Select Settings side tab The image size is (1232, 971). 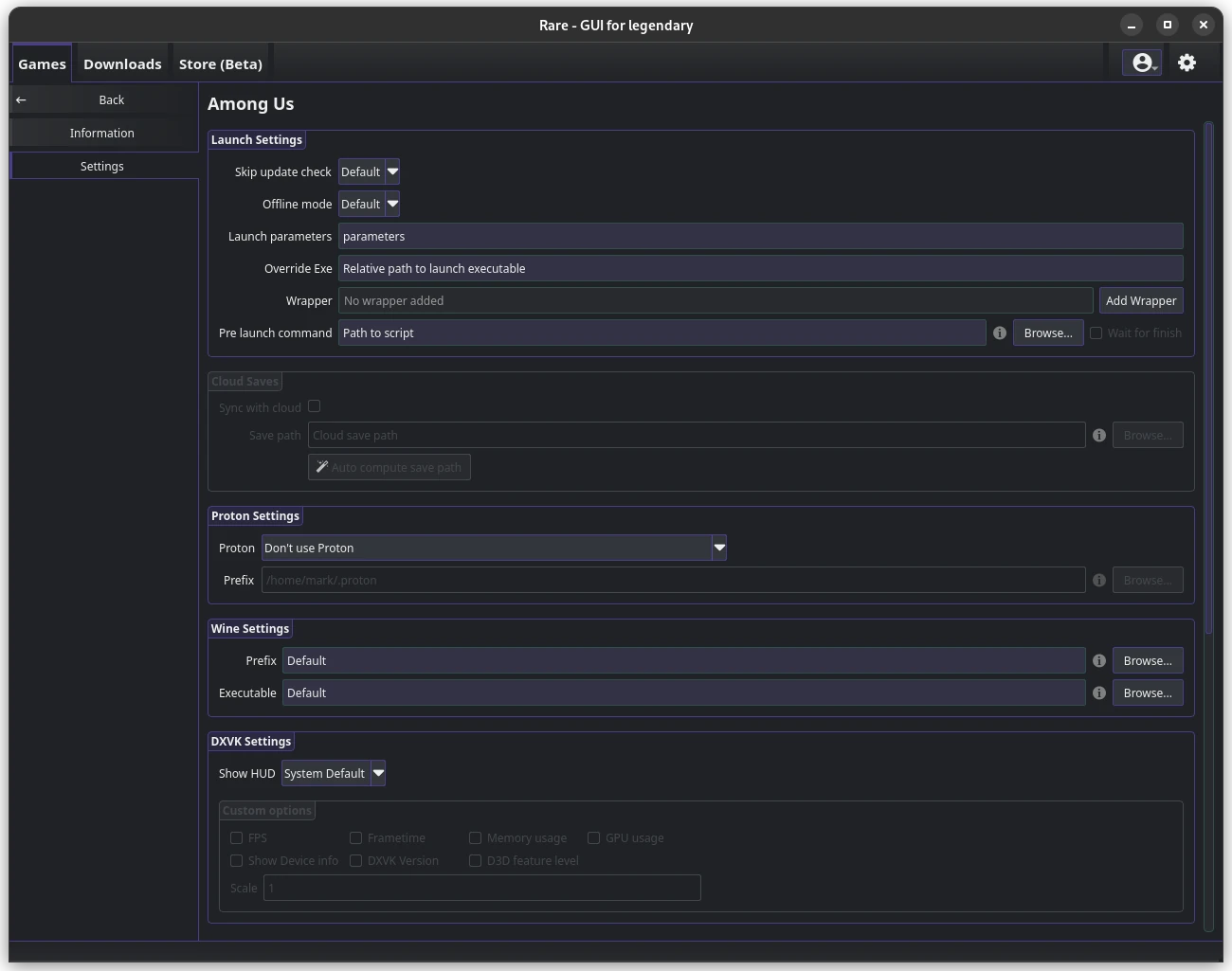[x=102, y=166]
